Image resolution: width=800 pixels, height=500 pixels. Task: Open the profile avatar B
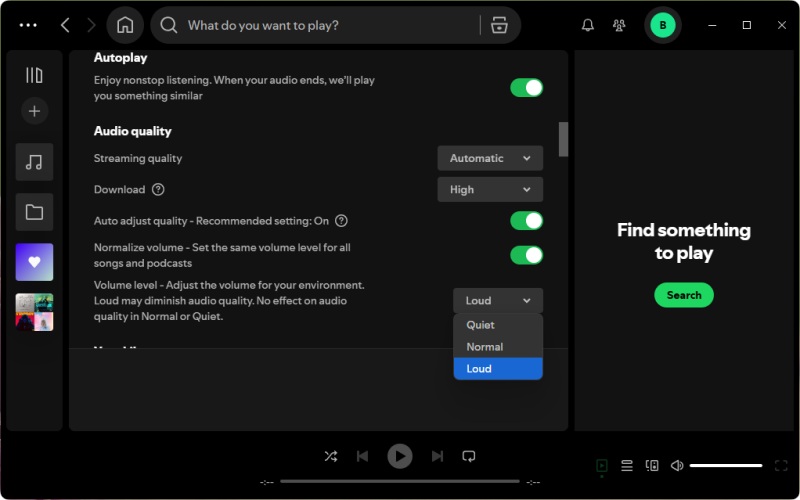point(663,25)
